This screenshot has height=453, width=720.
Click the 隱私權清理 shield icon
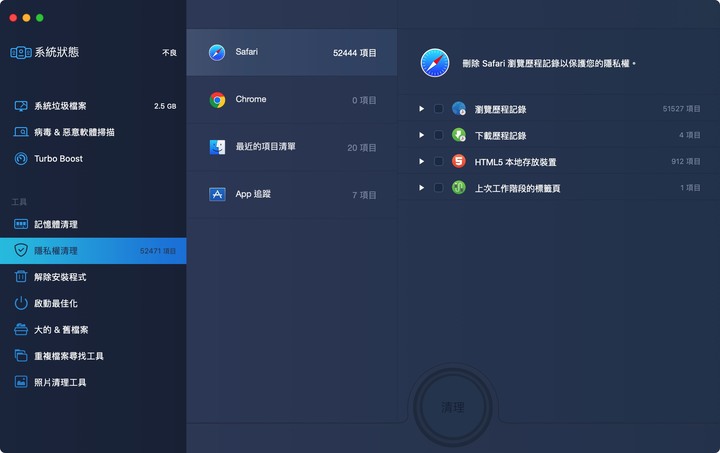(x=21, y=250)
